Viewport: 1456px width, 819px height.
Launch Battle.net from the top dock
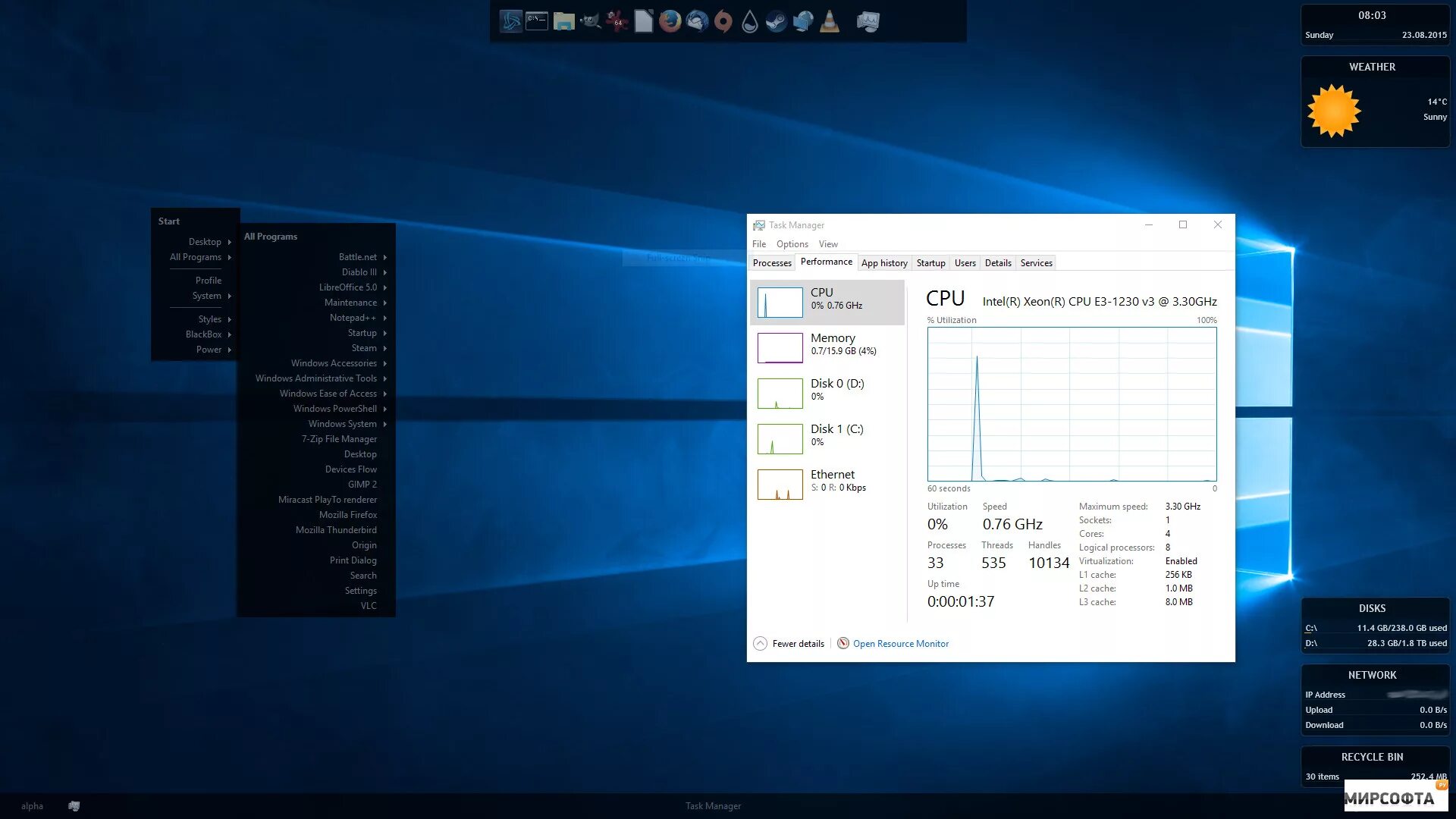point(511,21)
